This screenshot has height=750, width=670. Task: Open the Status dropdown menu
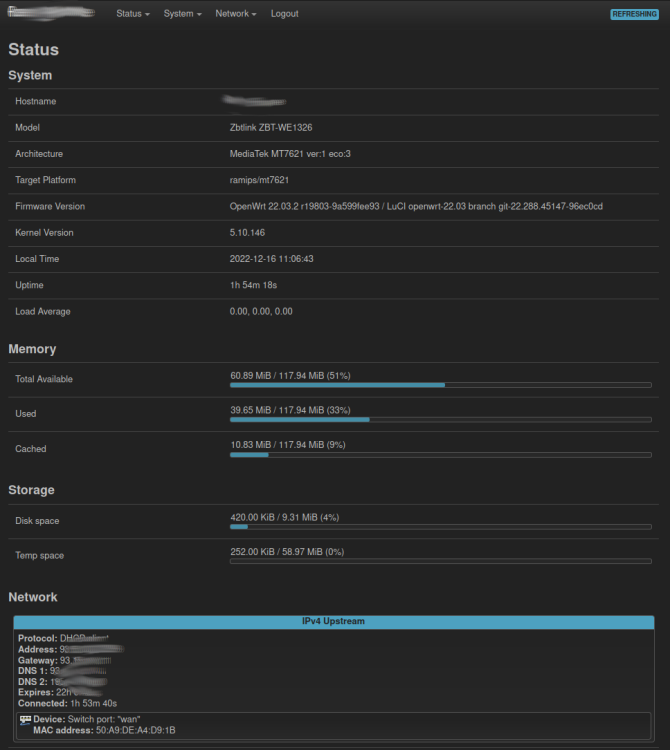point(133,14)
